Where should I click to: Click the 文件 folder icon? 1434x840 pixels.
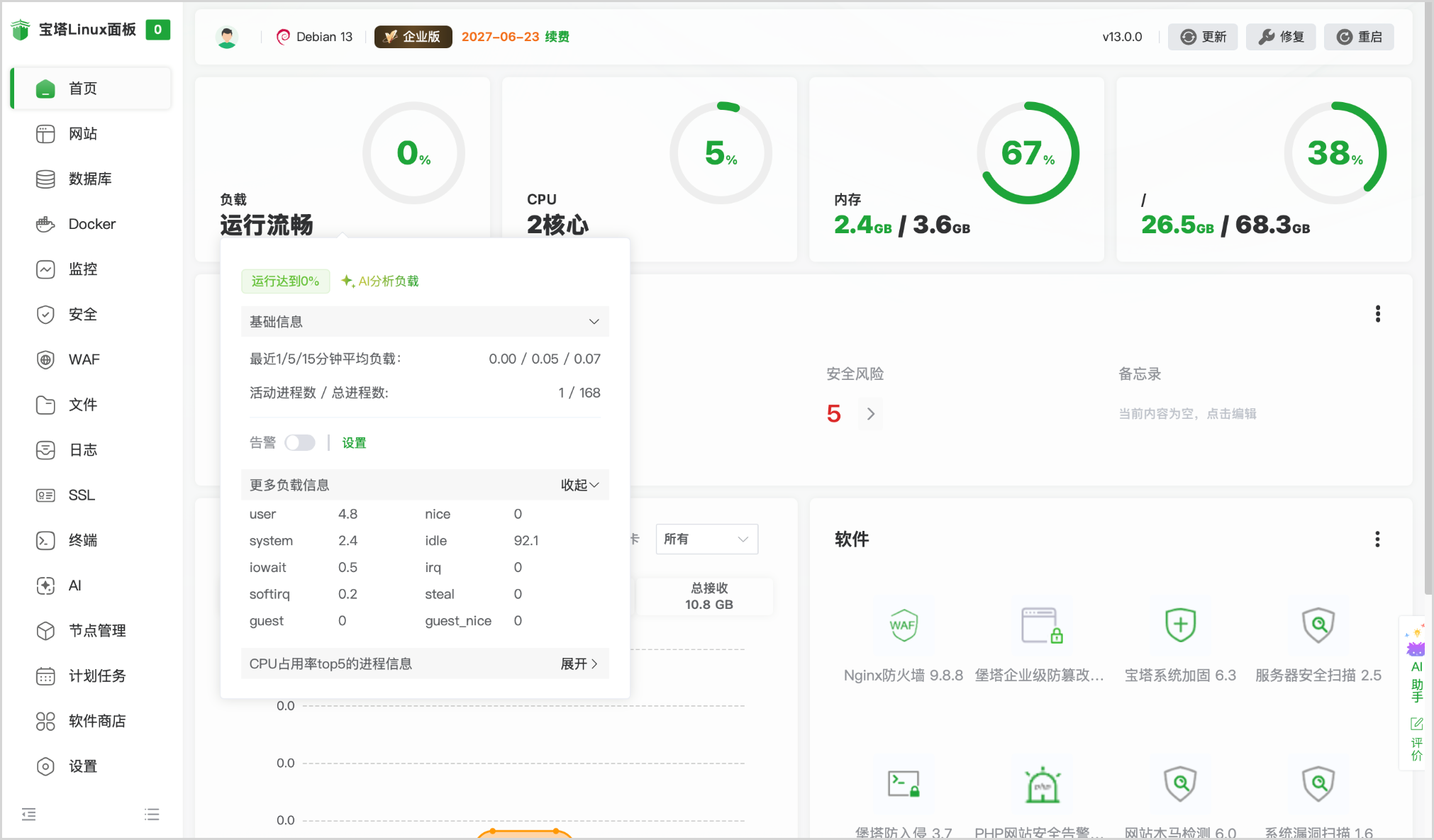pyautogui.click(x=45, y=405)
